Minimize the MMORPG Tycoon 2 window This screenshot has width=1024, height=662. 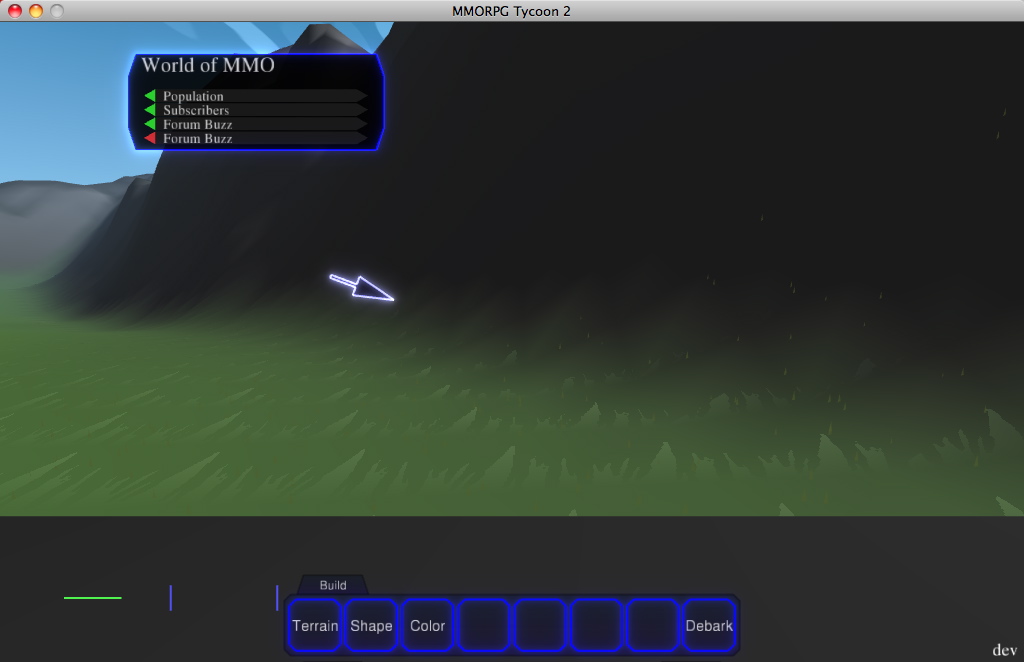[x=36, y=10]
